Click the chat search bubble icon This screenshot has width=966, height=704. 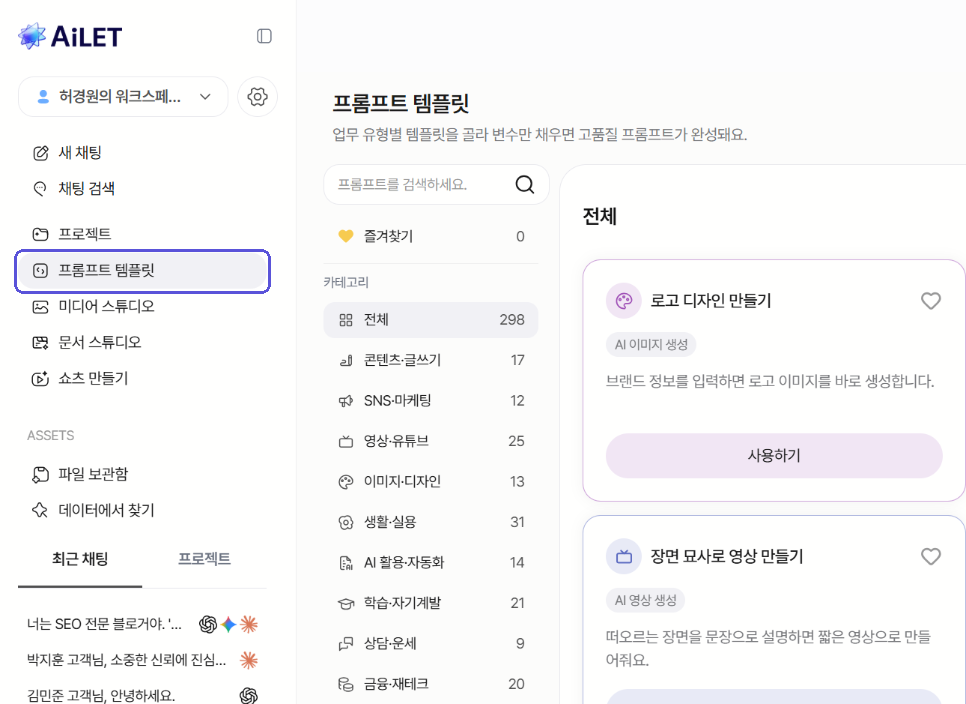40,188
